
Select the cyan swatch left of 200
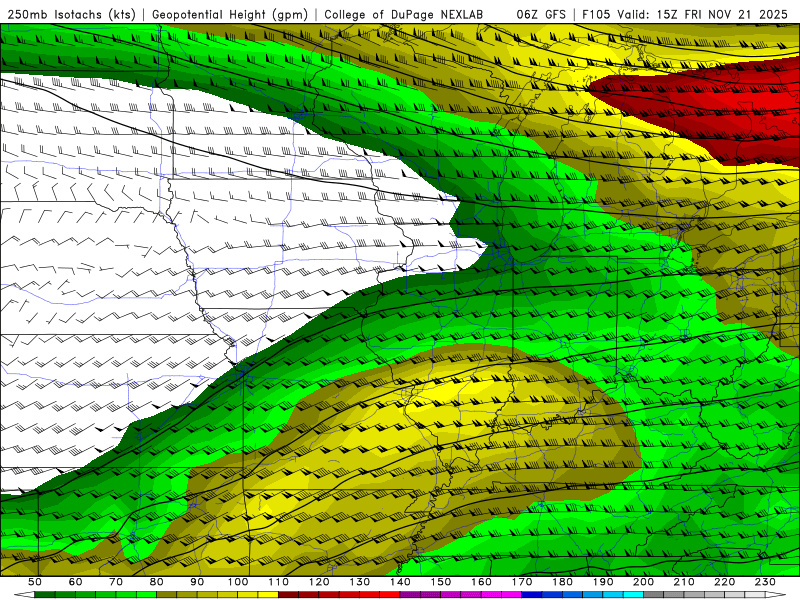coord(633,595)
